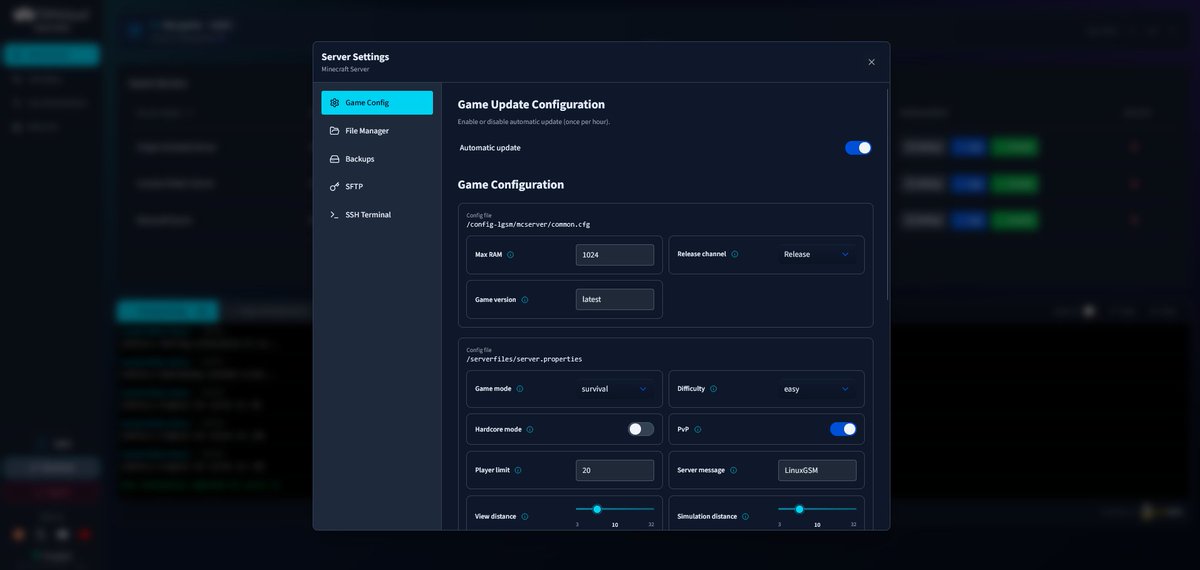The height and width of the screenshot is (570, 1200).
Task: Click the Game Update Configuration heading
Action: click(x=531, y=104)
